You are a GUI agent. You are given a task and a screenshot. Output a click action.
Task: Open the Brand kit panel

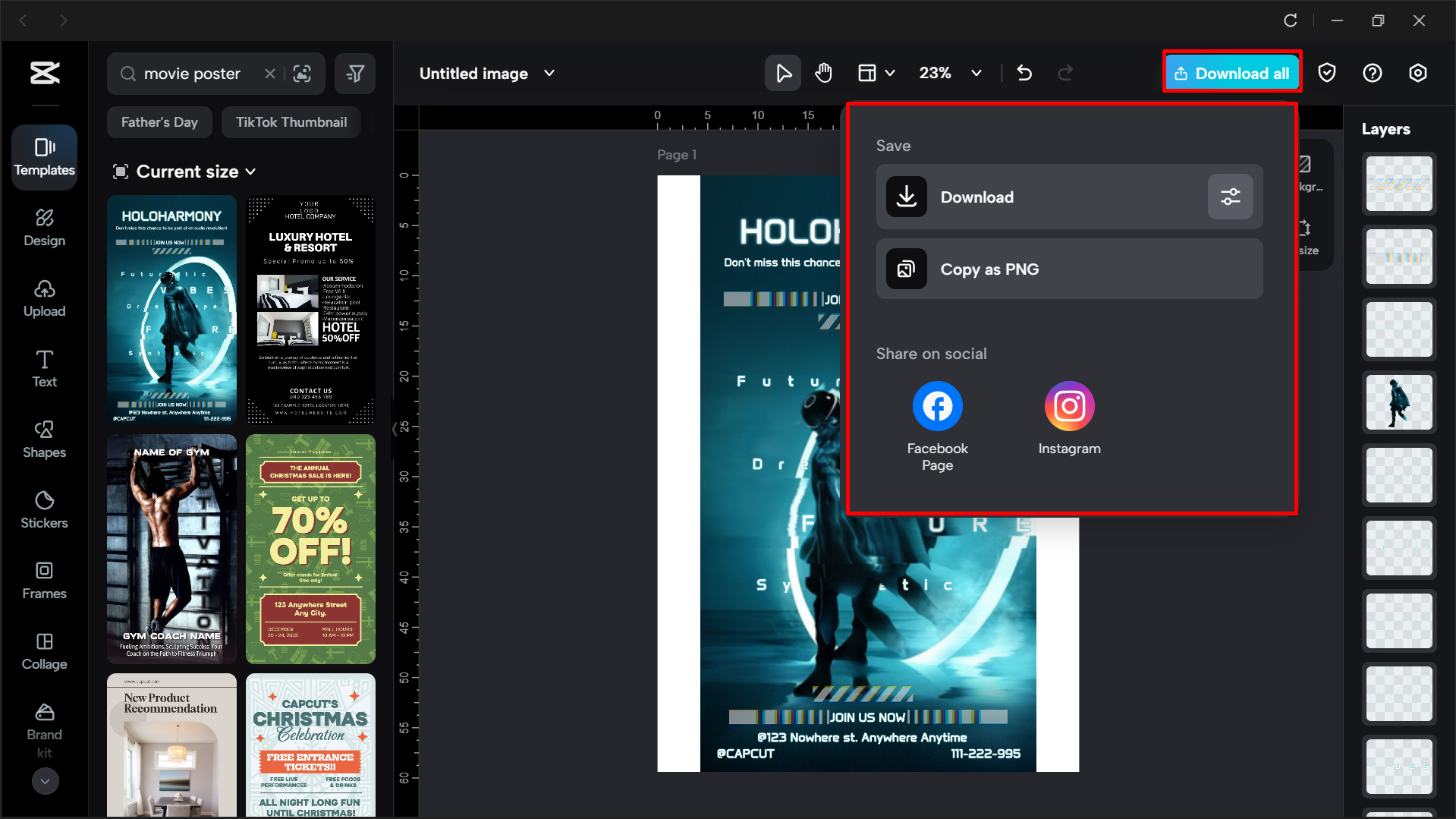(44, 727)
